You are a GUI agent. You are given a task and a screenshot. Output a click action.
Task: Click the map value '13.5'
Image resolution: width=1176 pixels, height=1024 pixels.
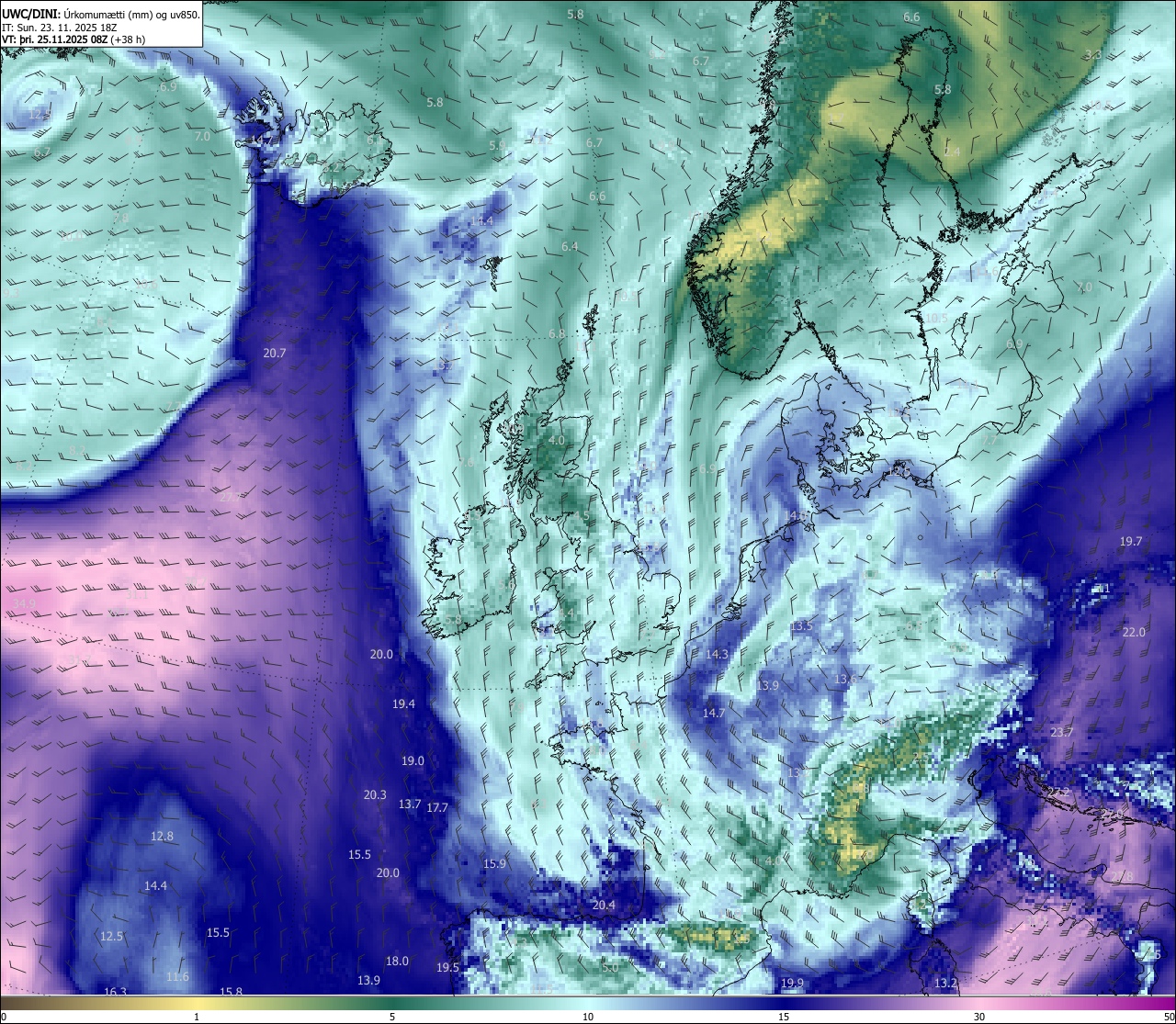pyautogui.click(x=802, y=625)
